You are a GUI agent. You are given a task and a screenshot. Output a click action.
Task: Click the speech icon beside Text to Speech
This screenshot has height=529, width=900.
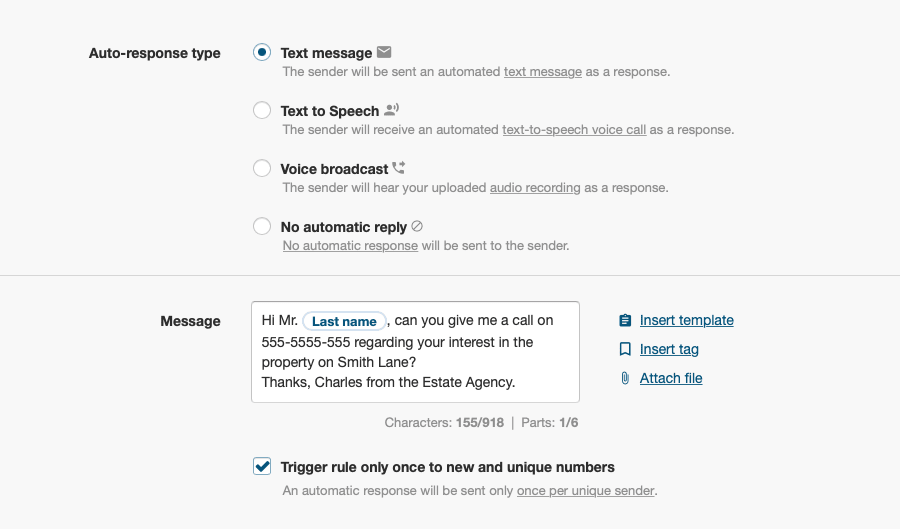pos(392,111)
